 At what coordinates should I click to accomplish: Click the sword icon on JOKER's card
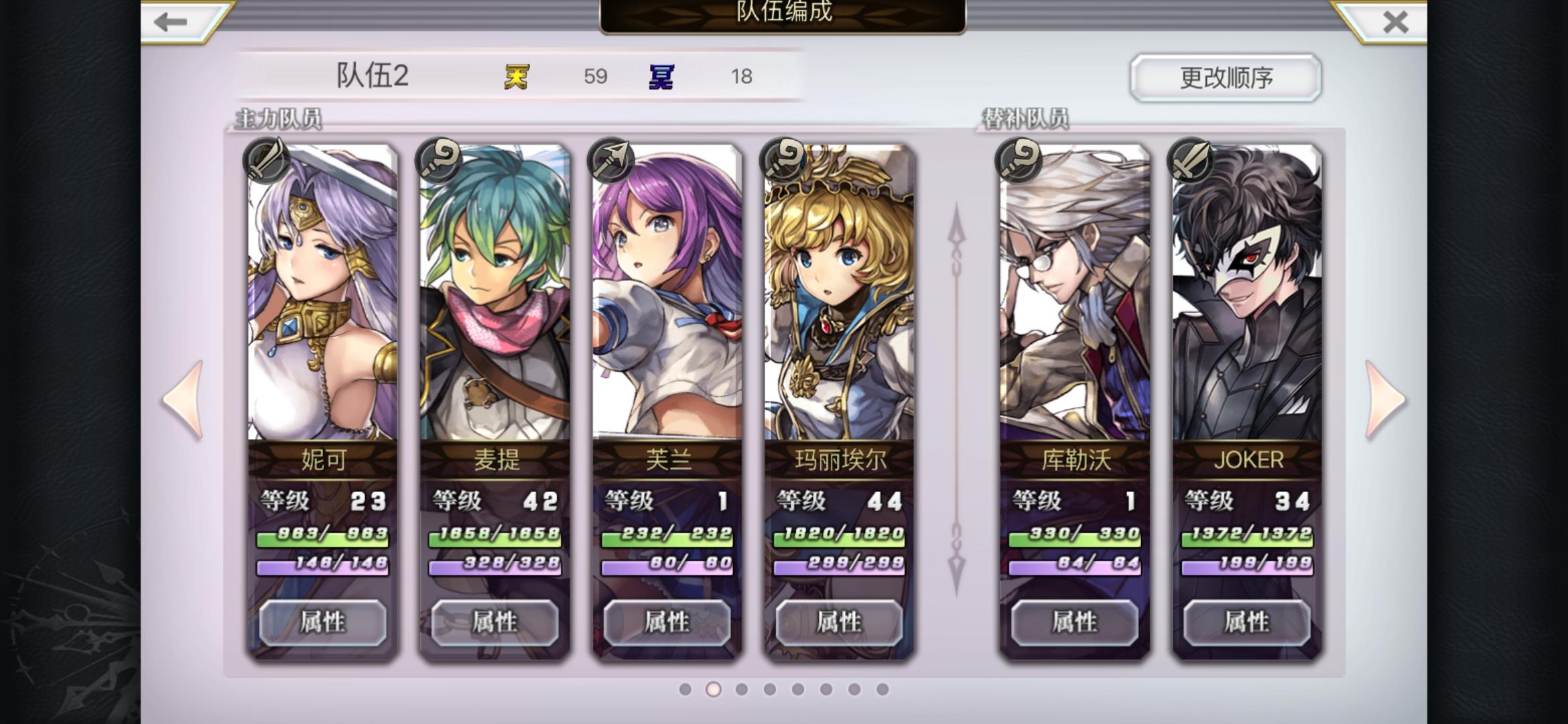click(1190, 160)
